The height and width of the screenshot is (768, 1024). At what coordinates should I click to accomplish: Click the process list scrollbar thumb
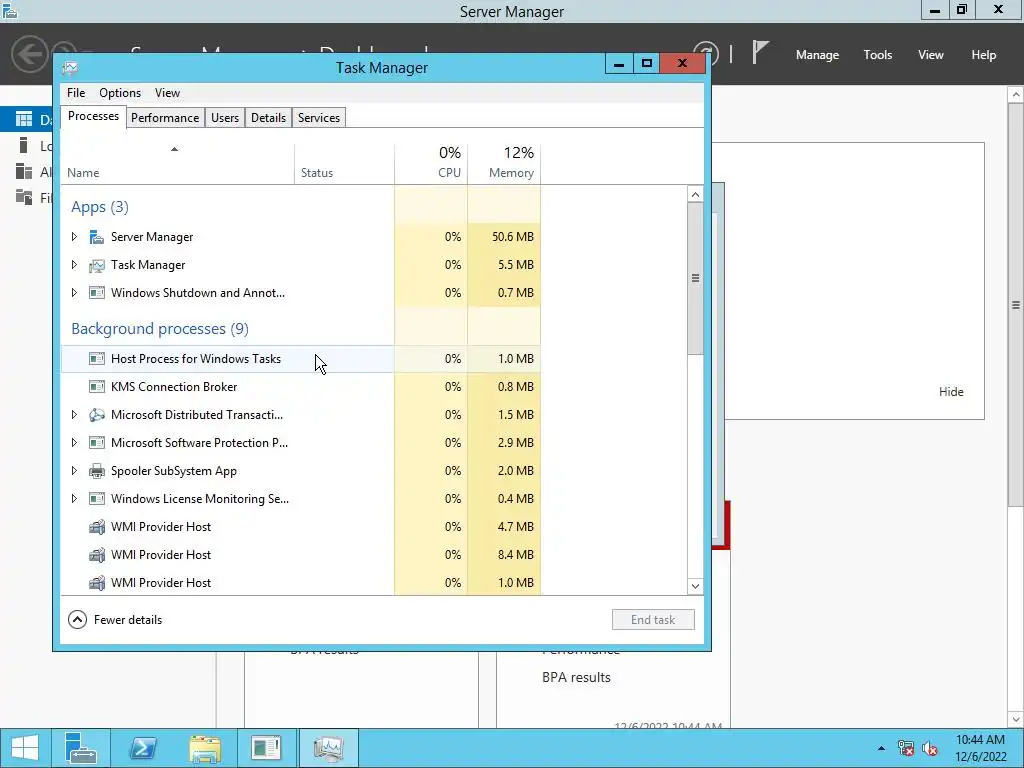695,278
